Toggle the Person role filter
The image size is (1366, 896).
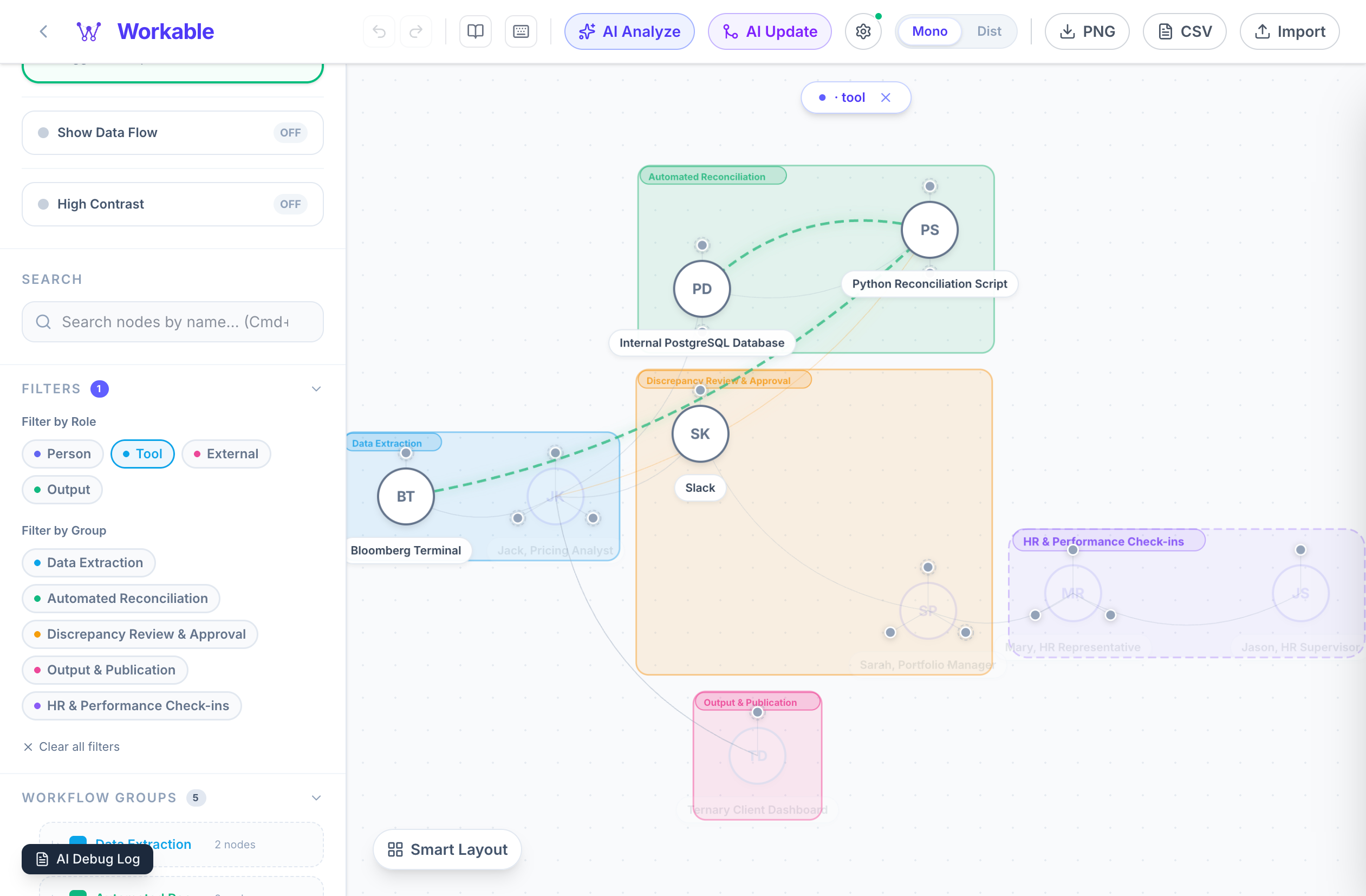click(x=63, y=454)
